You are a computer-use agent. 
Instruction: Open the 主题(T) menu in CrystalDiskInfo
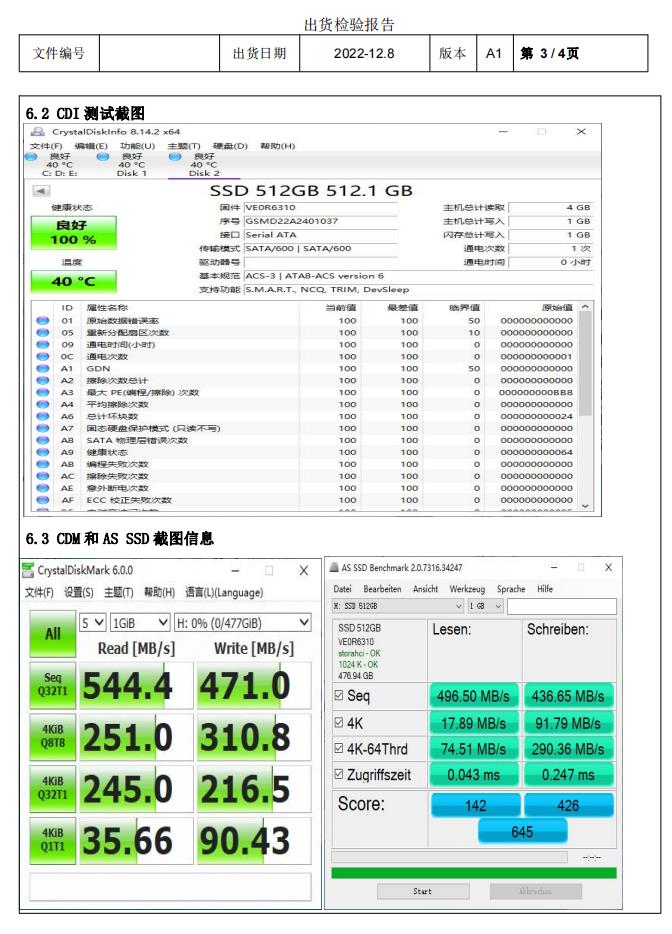pos(183,146)
